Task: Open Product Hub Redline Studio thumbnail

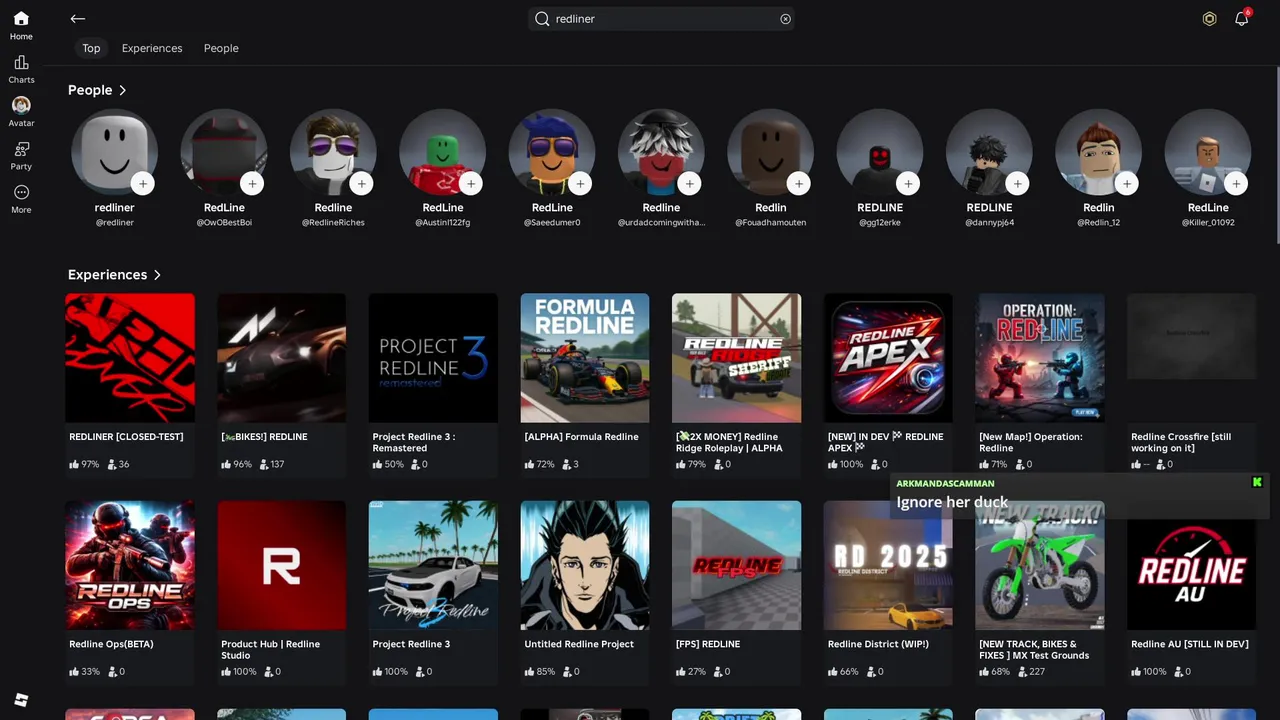Action: pos(281,565)
